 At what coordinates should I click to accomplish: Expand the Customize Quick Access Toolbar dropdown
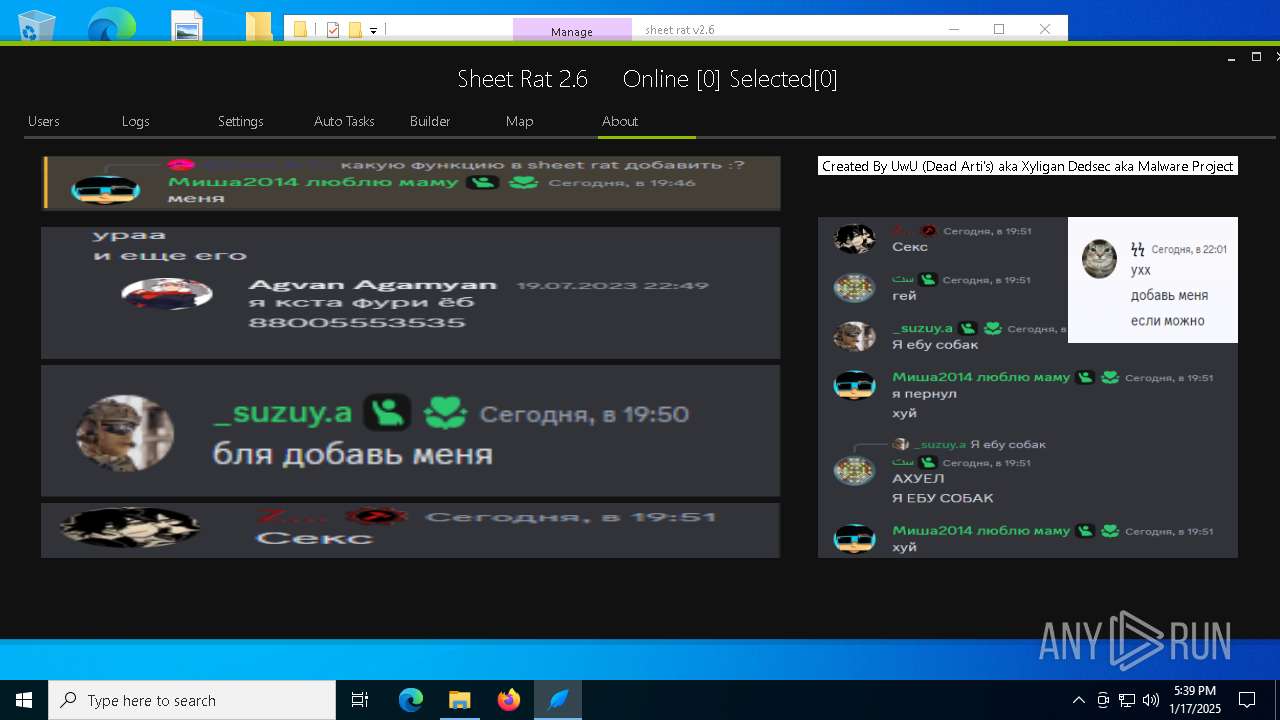coord(374,31)
